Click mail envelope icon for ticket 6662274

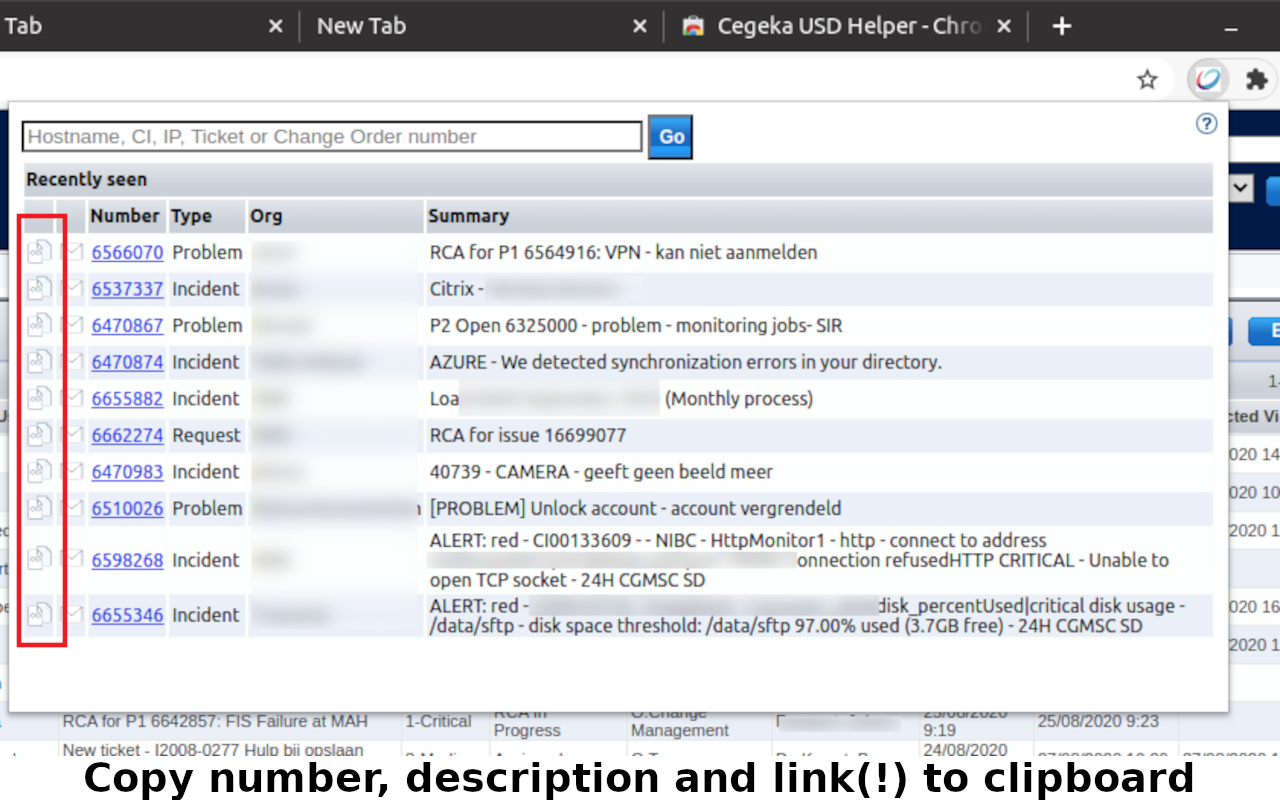click(72, 435)
